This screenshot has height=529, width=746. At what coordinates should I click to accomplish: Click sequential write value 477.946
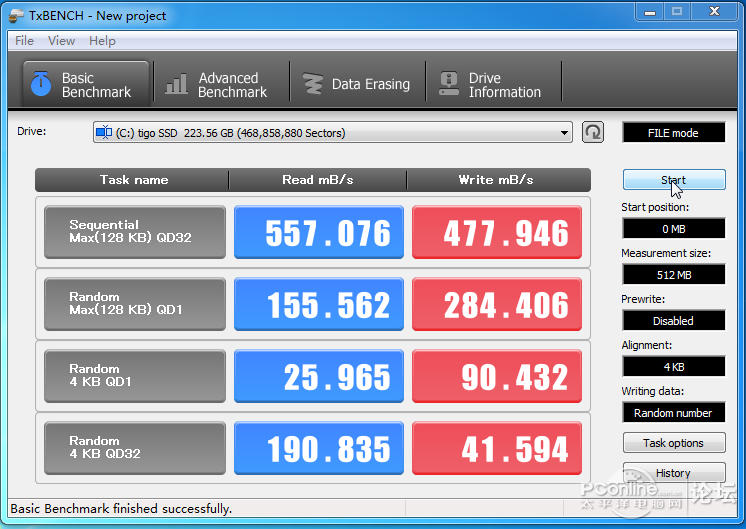tap(497, 232)
